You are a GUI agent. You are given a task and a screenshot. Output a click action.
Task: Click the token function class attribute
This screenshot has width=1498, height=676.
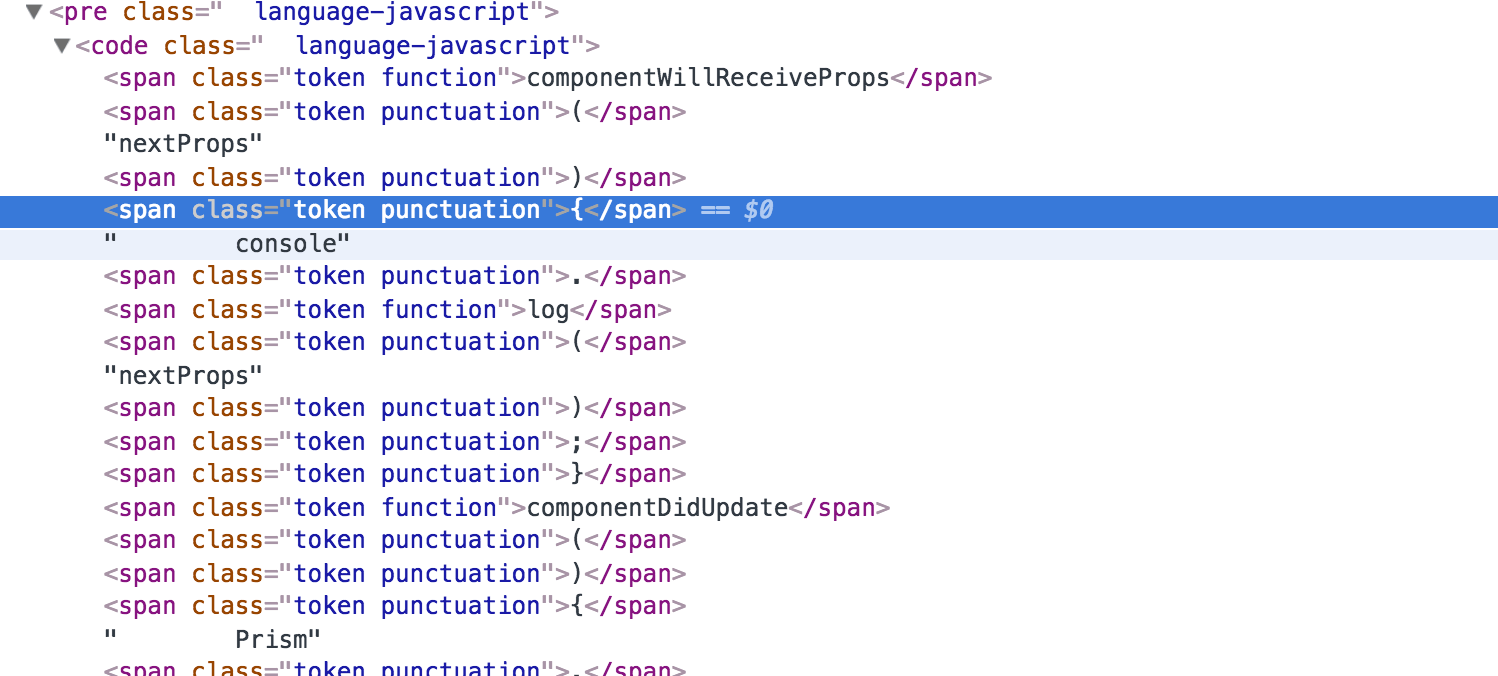pyautogui.click(x=395, y=78)
